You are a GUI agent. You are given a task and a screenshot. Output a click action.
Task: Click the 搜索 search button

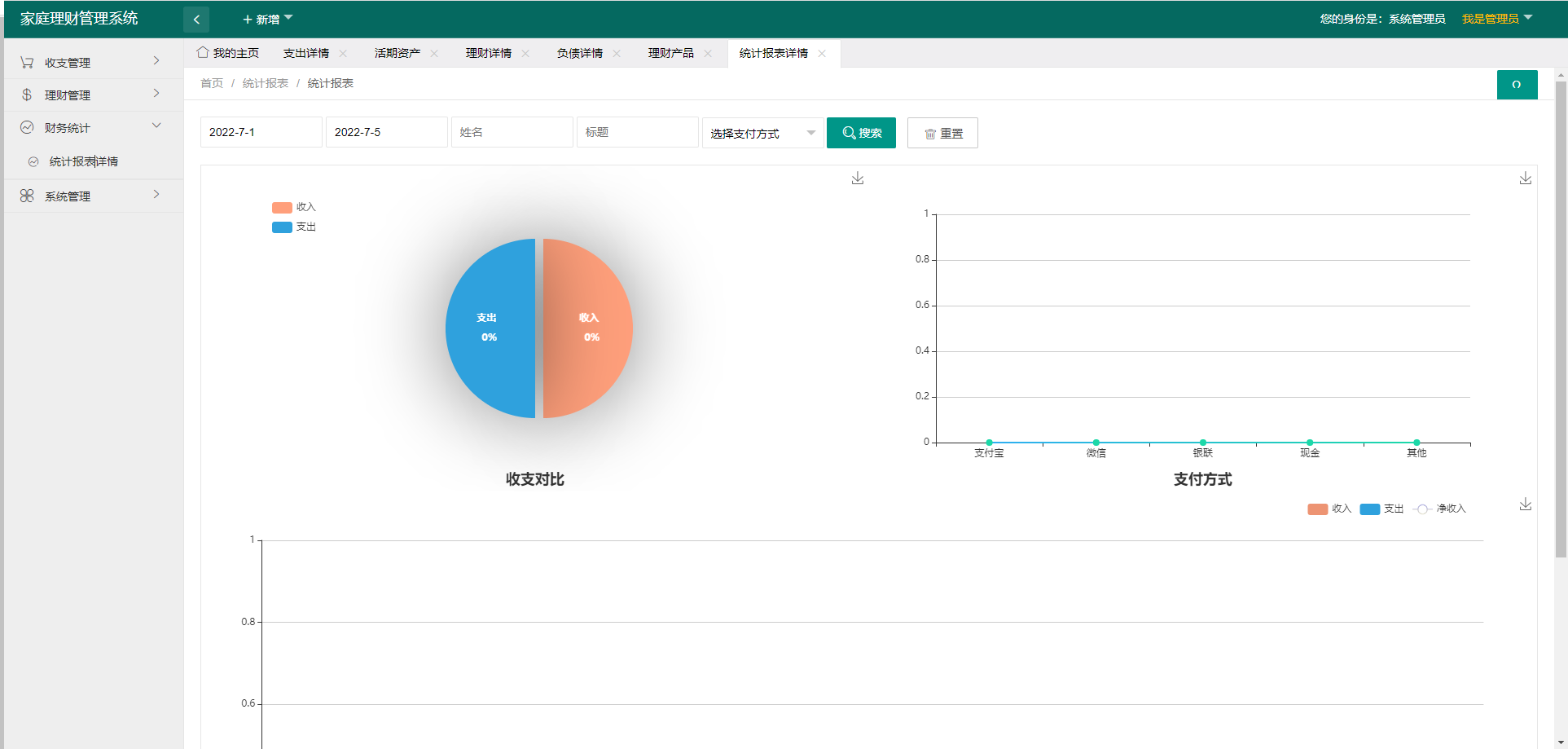tap(861, 133)
